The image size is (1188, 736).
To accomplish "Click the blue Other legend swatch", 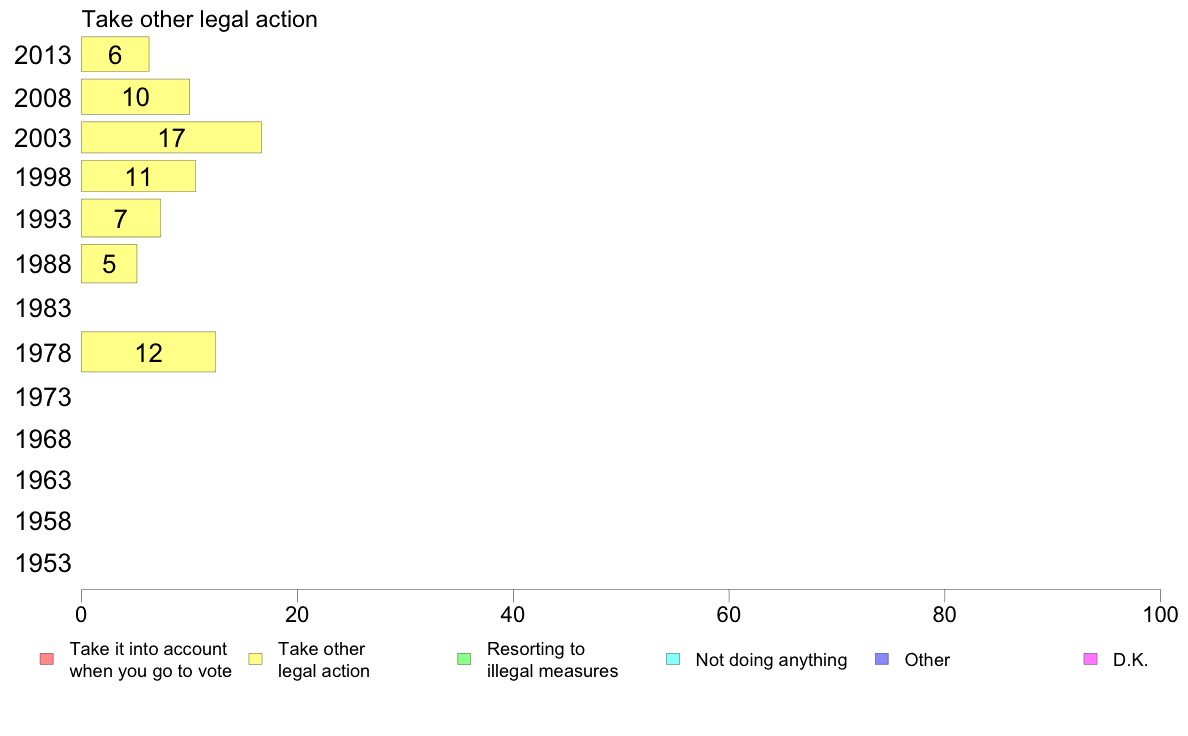I will pyautogui.click(x=882, y=659).
